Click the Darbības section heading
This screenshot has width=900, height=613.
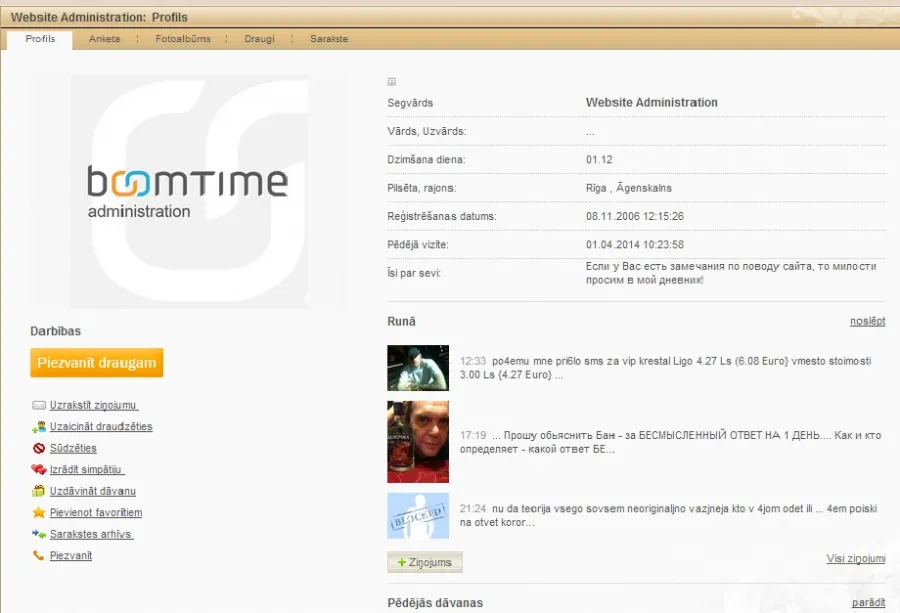tap(56, 331)
